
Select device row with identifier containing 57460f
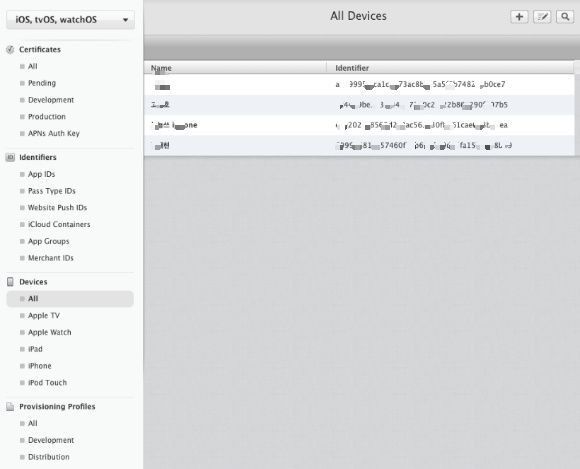[359, 146]
